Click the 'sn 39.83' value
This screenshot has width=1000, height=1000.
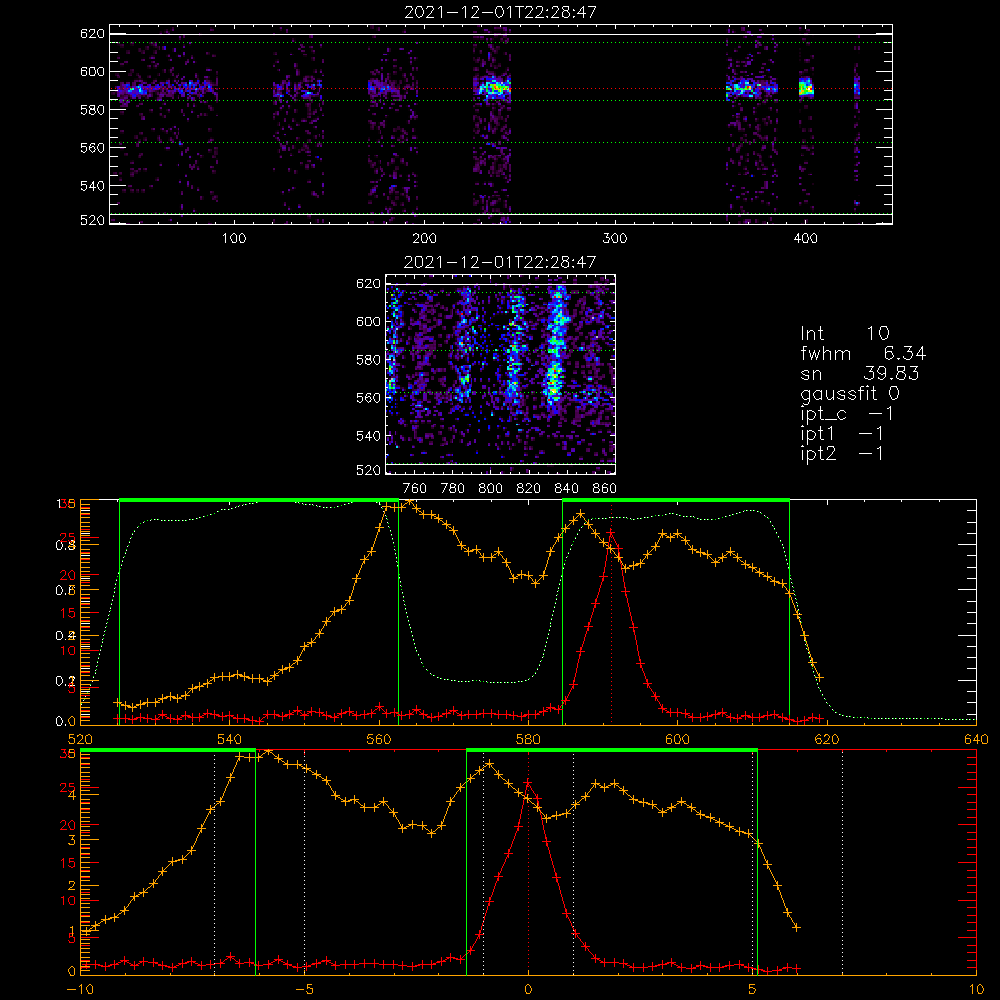coord(859,373)
